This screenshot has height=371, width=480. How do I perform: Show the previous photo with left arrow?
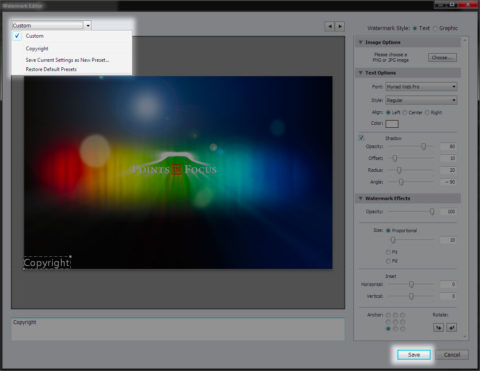click(x=330, y=26)
